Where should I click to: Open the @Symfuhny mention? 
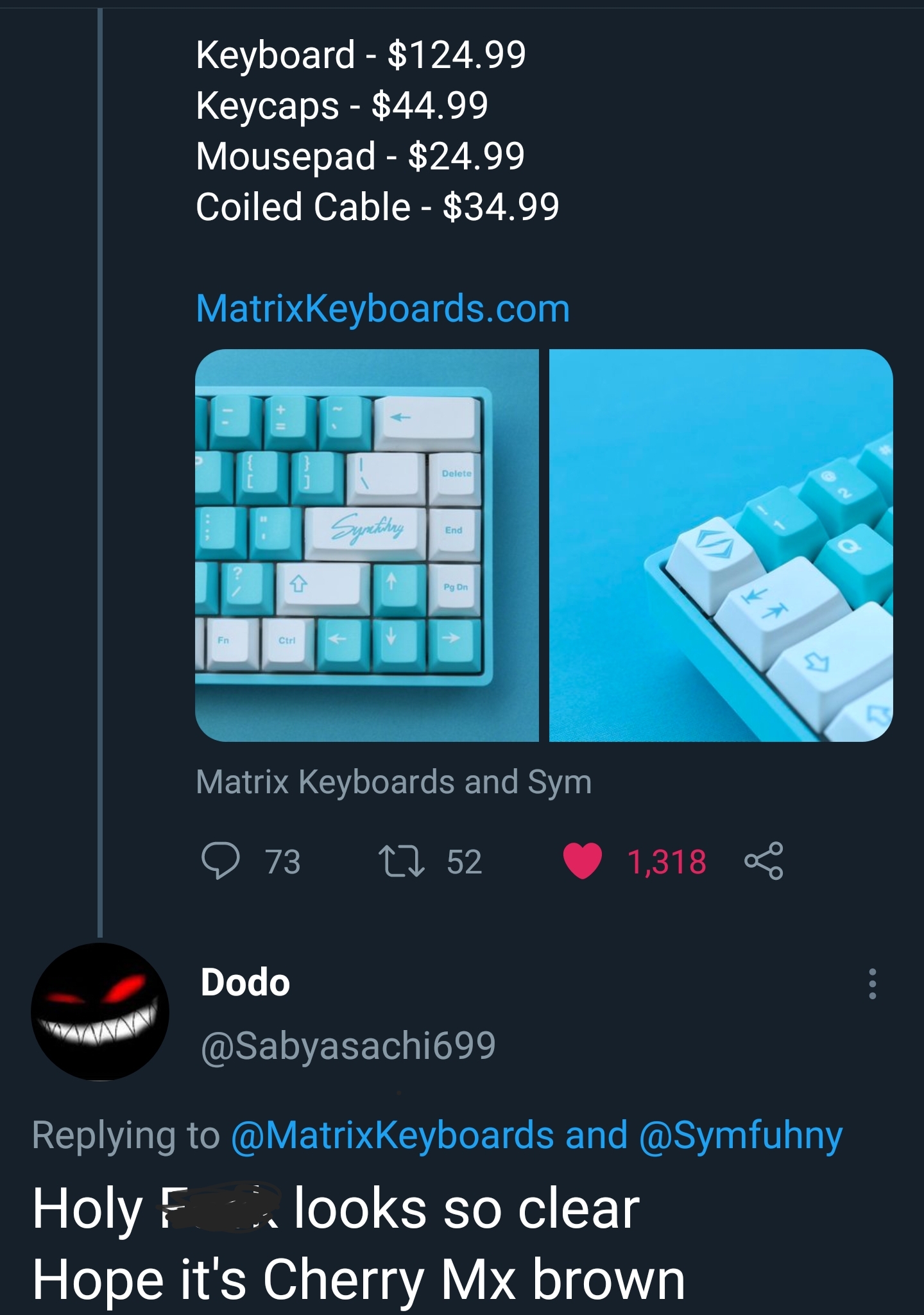pyautogui.click(x=740, y=1135)
